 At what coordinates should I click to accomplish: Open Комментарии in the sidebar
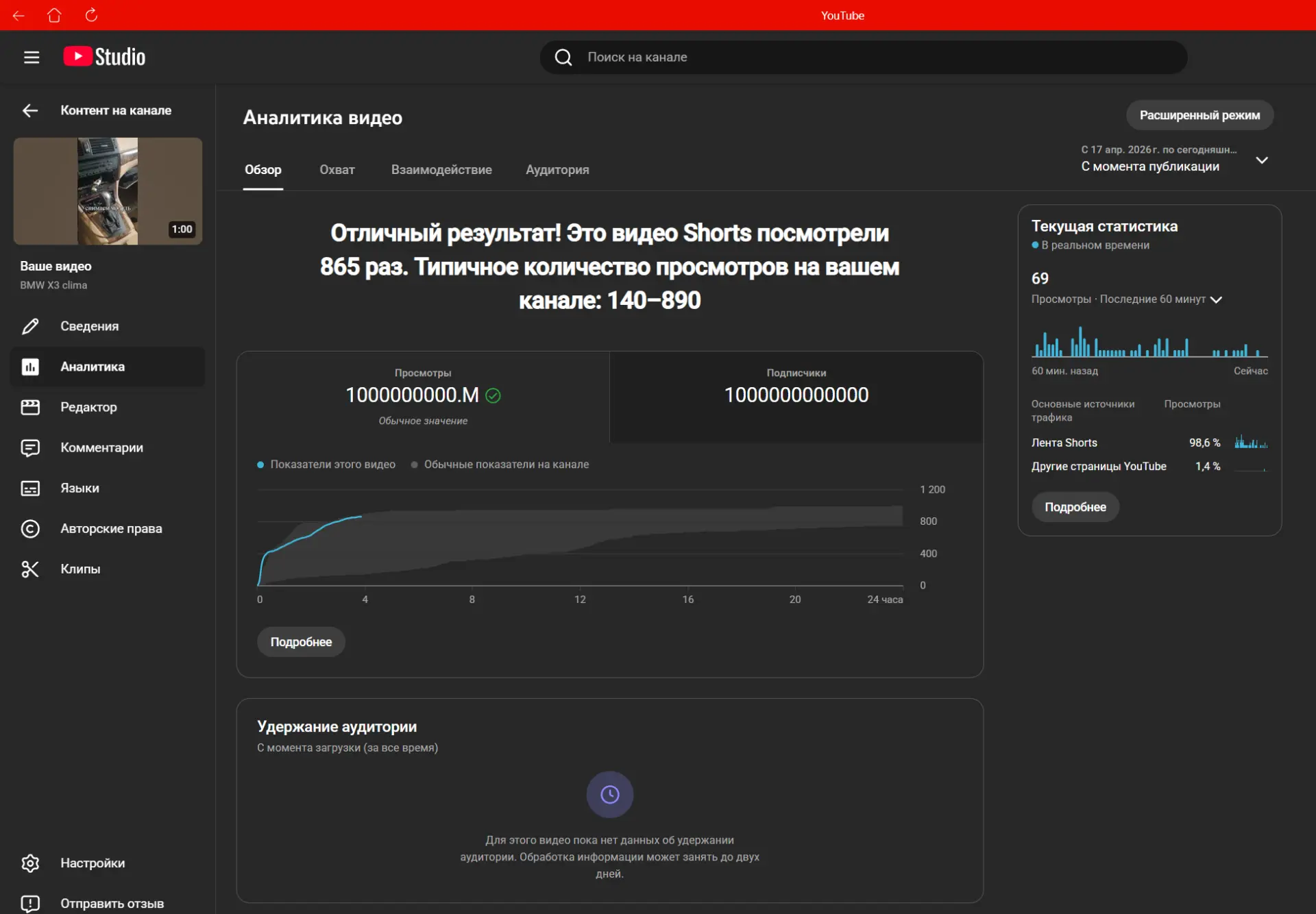click(x=108, y=447)
